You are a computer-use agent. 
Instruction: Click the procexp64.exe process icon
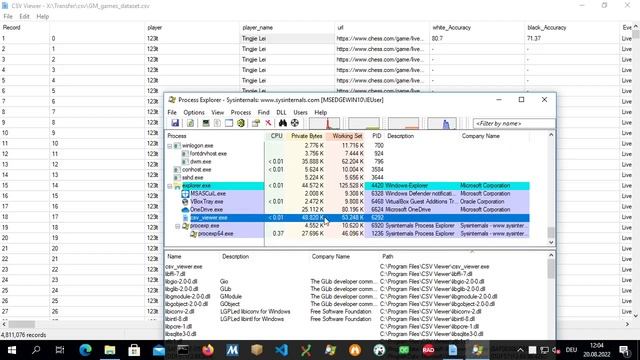click(x=193, y=234)
